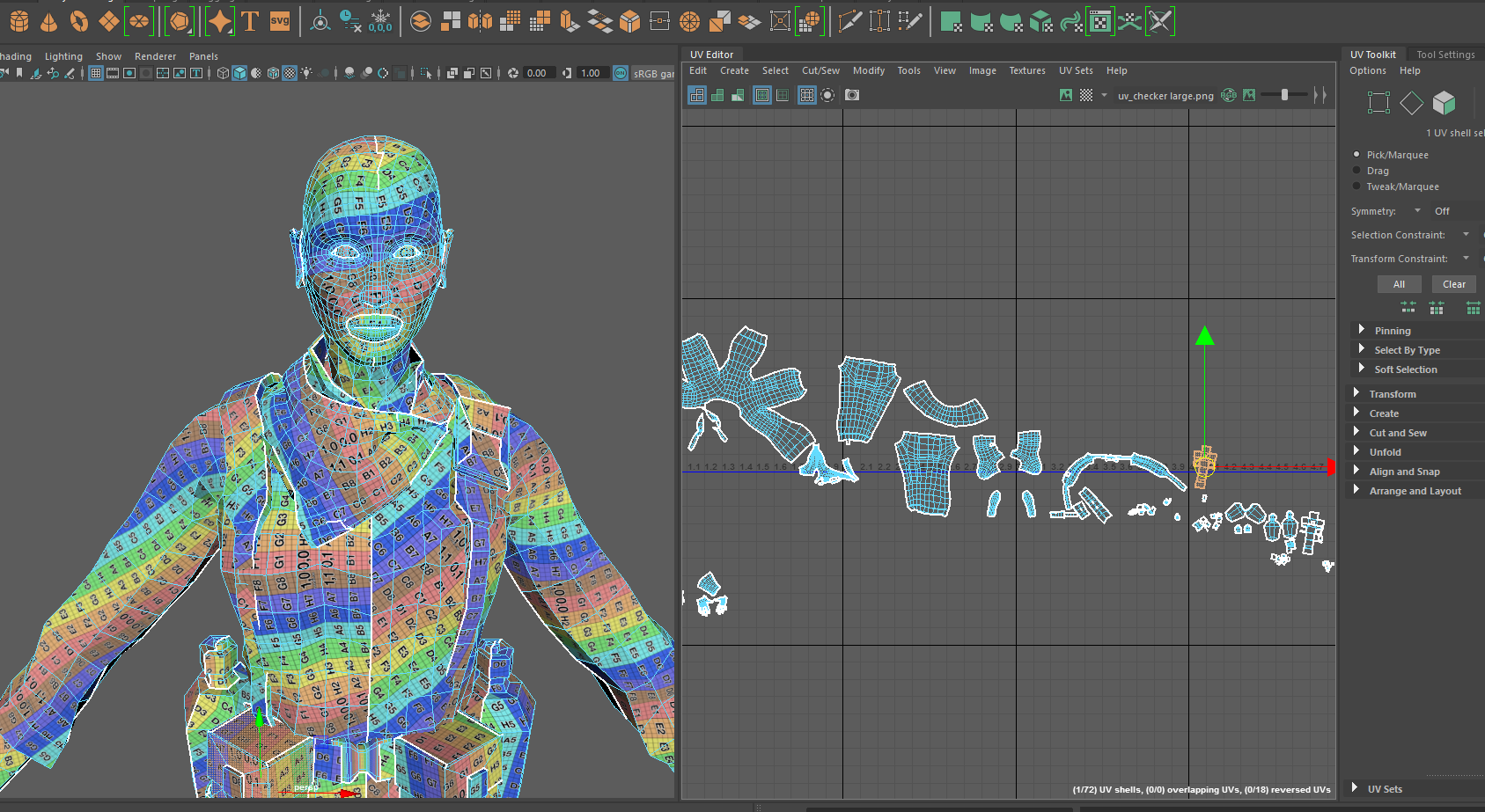The height and width of the screenshot is (812, 1485).
Task: Select the Pick/Marquee radio option
Action: (x=1356, y=155)
